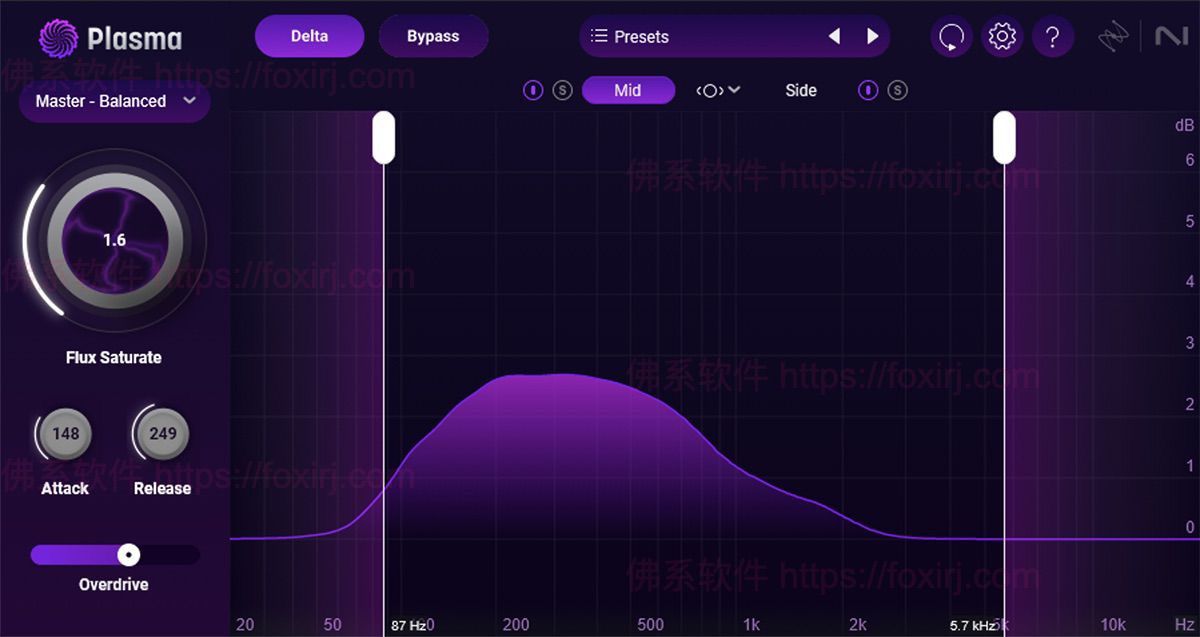
Task: Open the Master - Balanced preset dropdown
Action: tap(113, 101)
